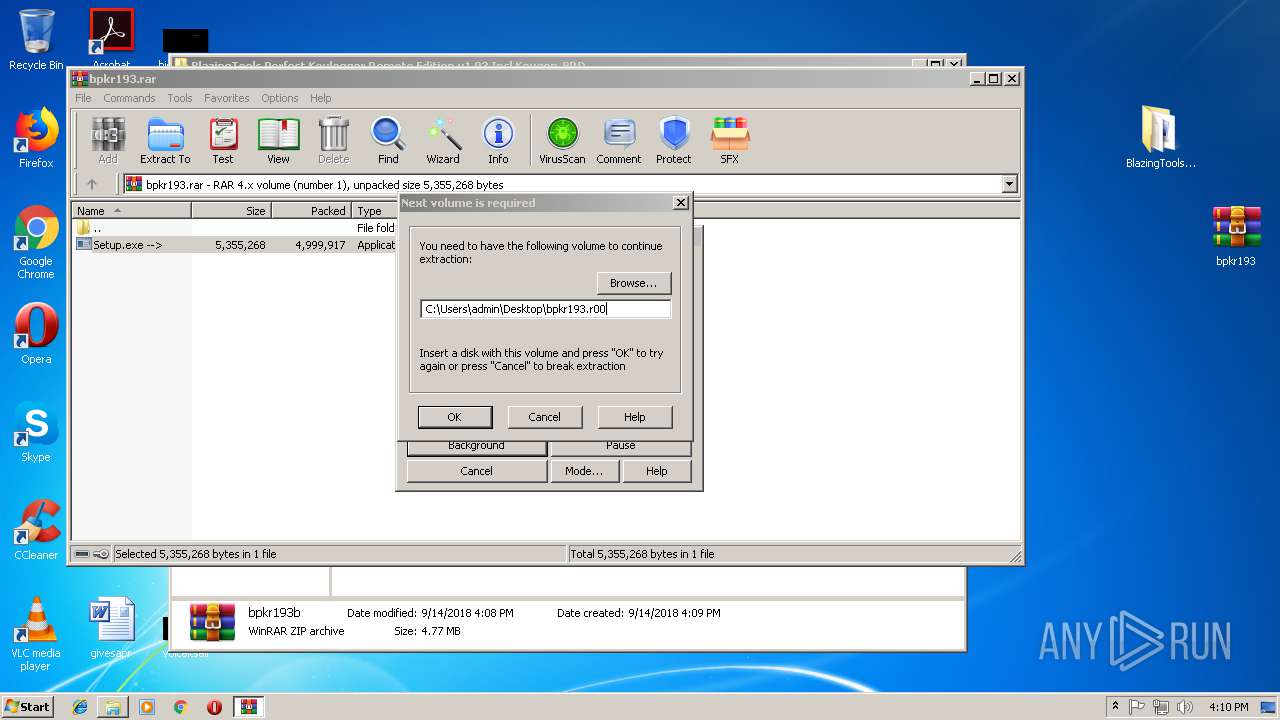The width and height of the screenshot is (1280, 720).
Task: Click Help beside the Mode... button
Action: pyautogui.click(x=656, y=471)
